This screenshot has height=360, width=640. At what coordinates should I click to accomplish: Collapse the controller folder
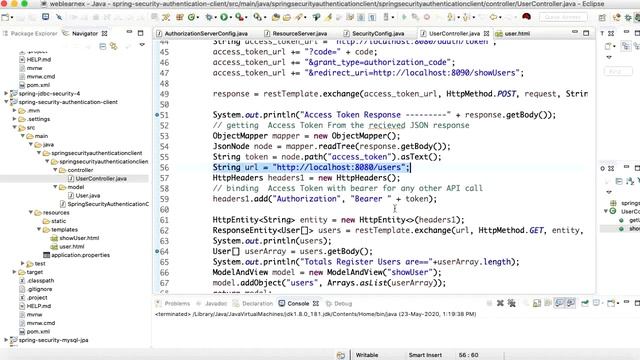pos(56,170)
